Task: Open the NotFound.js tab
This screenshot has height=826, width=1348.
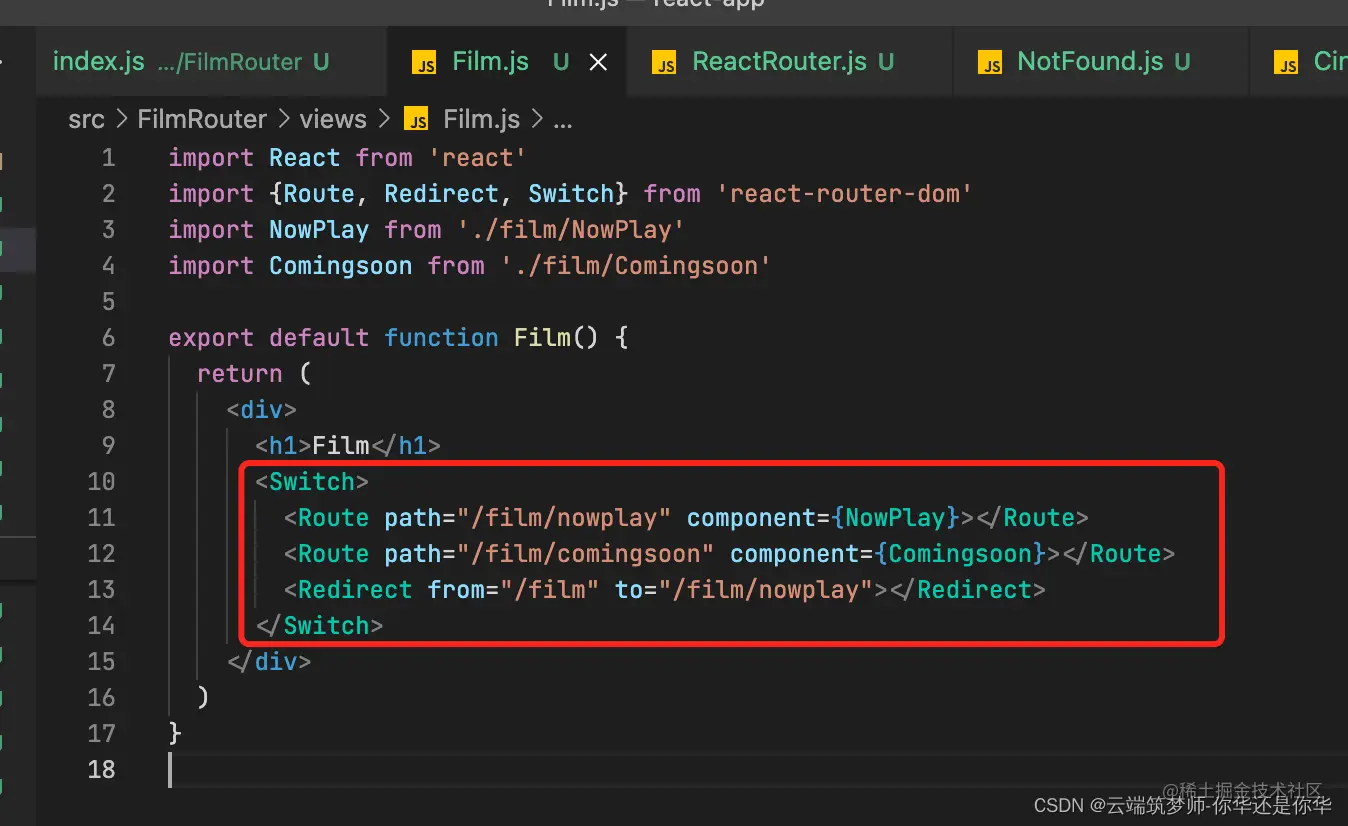Action: pyautogui.click(x=1100, y=62)
